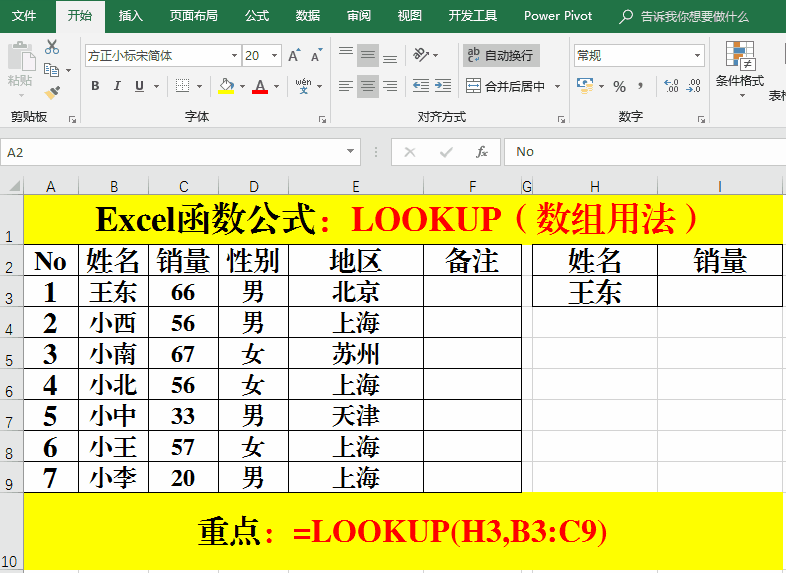Select the Format Painter brush
The height and width of the screenshot is (573, 786).
[52, 92]
